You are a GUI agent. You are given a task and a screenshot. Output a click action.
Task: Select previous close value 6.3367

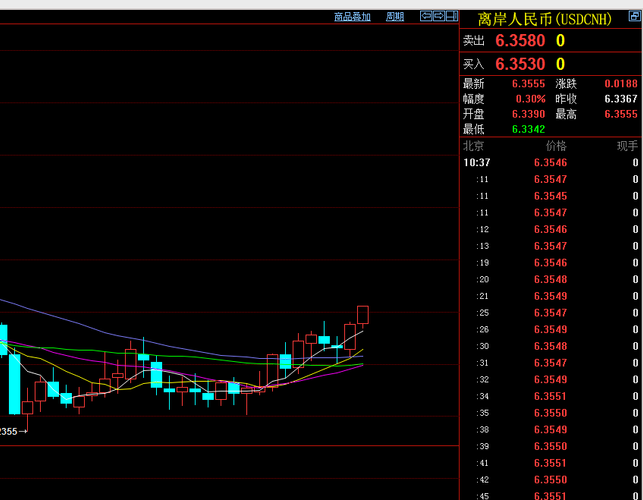pos(621,99)
